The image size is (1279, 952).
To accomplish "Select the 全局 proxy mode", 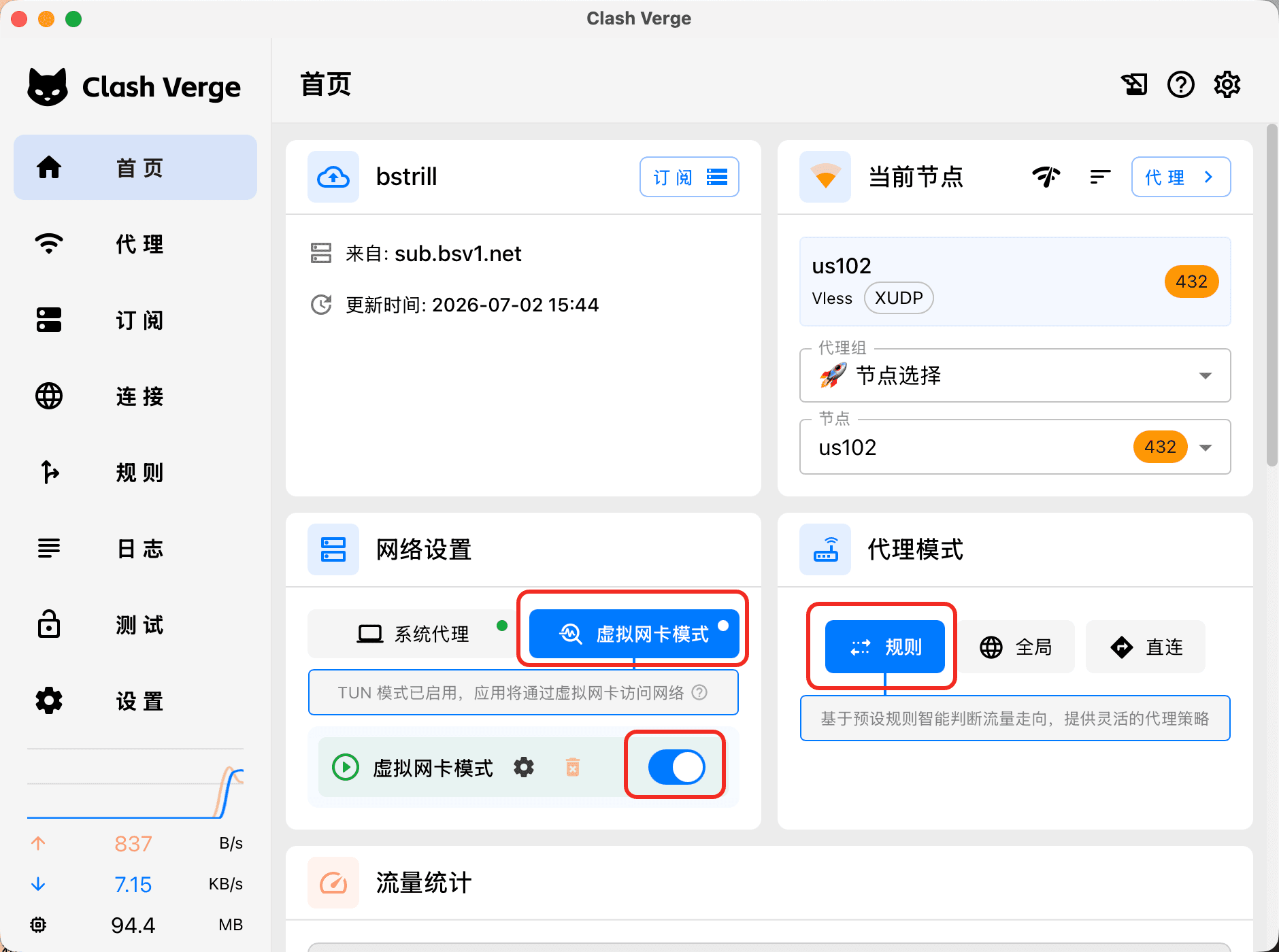I will click(x=1016, y=647).
